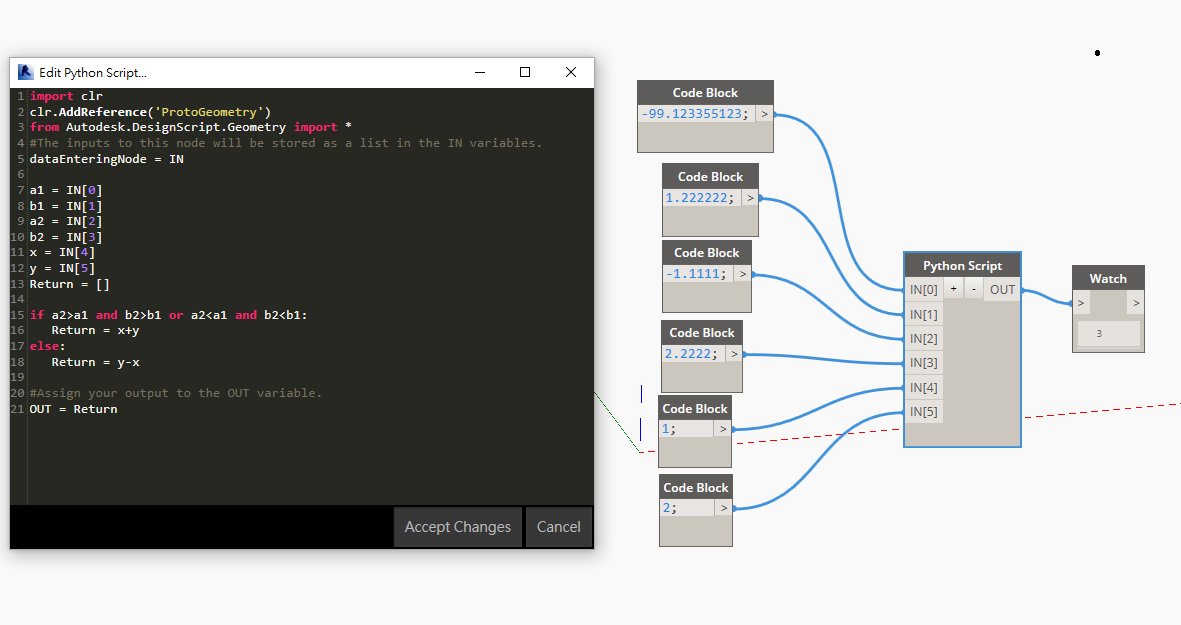Image resolution: width=1181 pixels, height=625 pixels.
Task: Click the OUT port of the Python Script node
Action: click(1002, 288)
